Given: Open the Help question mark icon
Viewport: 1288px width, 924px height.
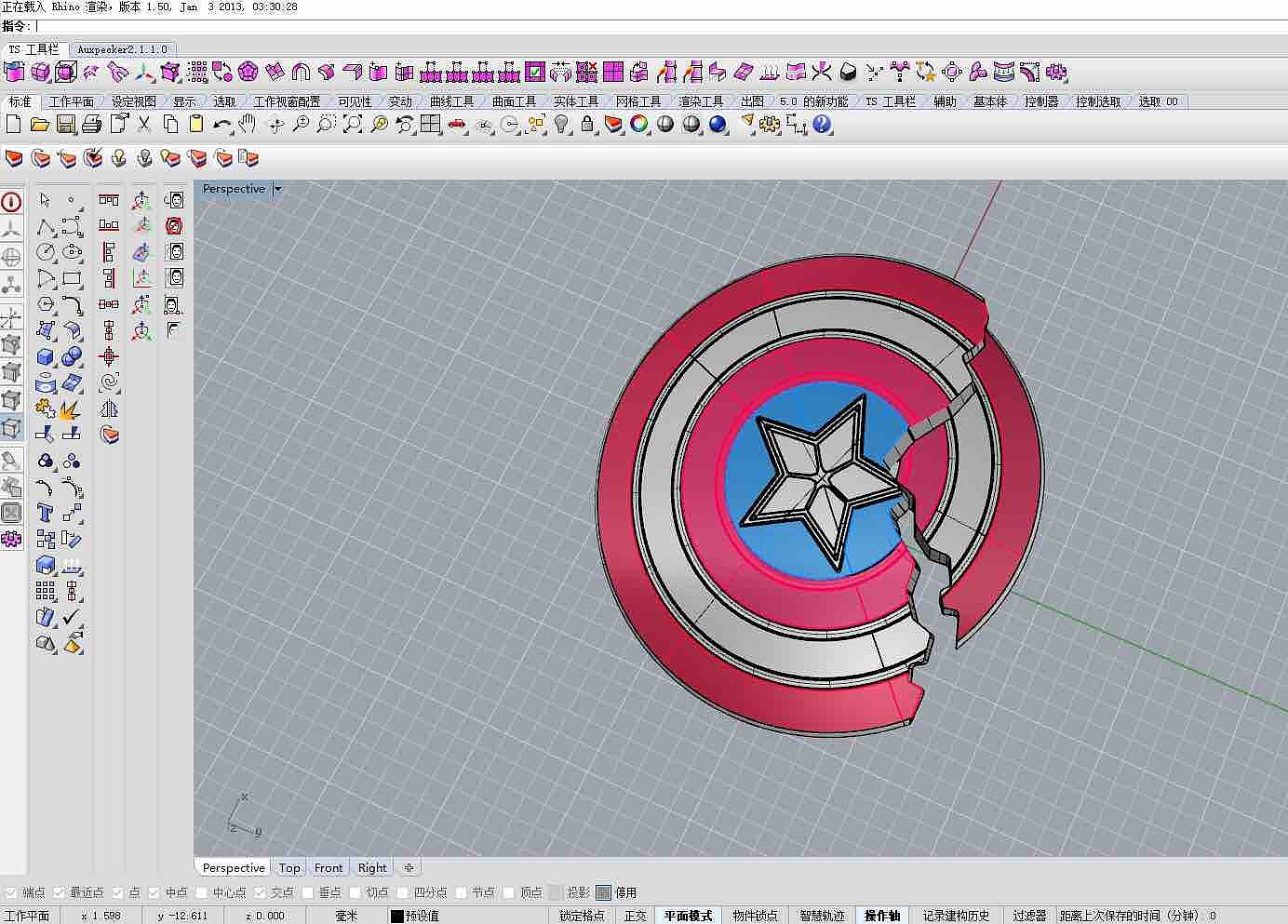Looking at the screenshot, I should [x=821, y=124].
